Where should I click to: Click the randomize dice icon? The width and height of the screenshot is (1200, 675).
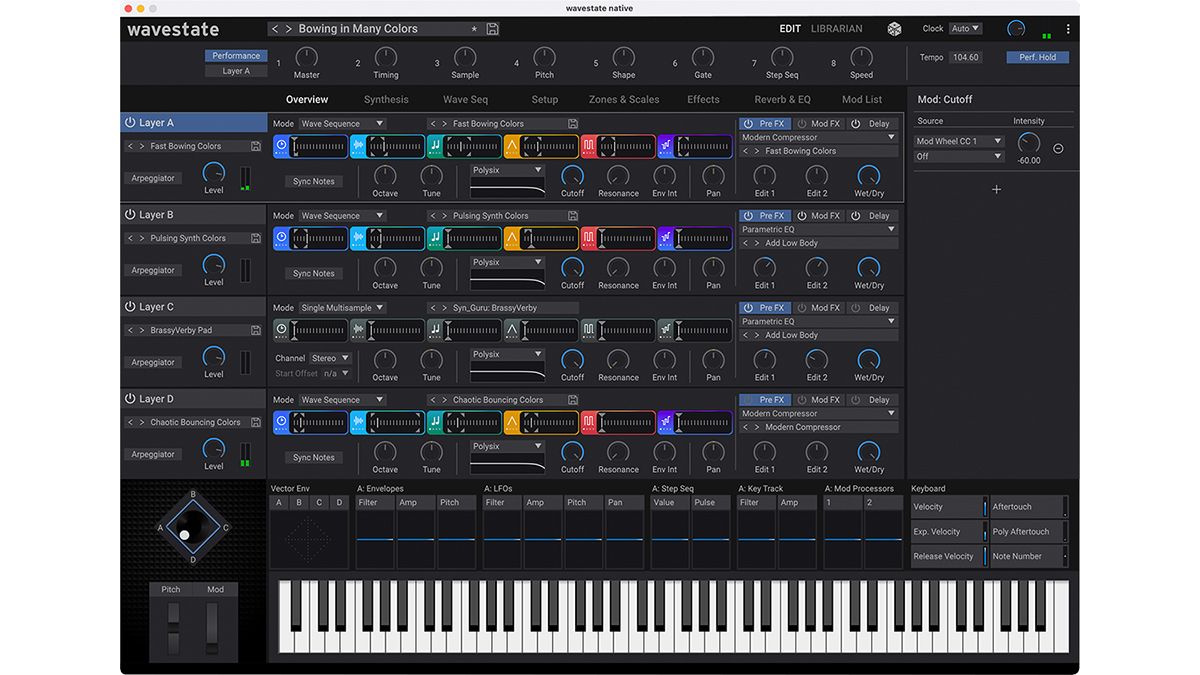[x=894, y=29]
